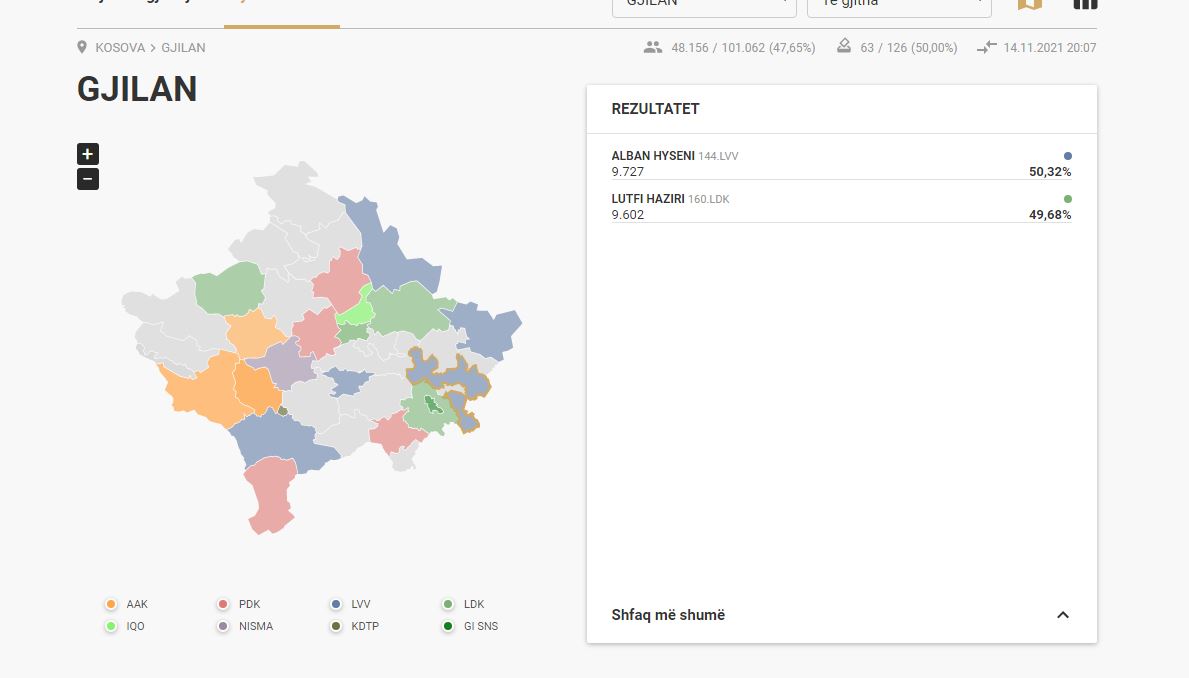Open the Të gjitha filter dropdown

coord(899,6)
